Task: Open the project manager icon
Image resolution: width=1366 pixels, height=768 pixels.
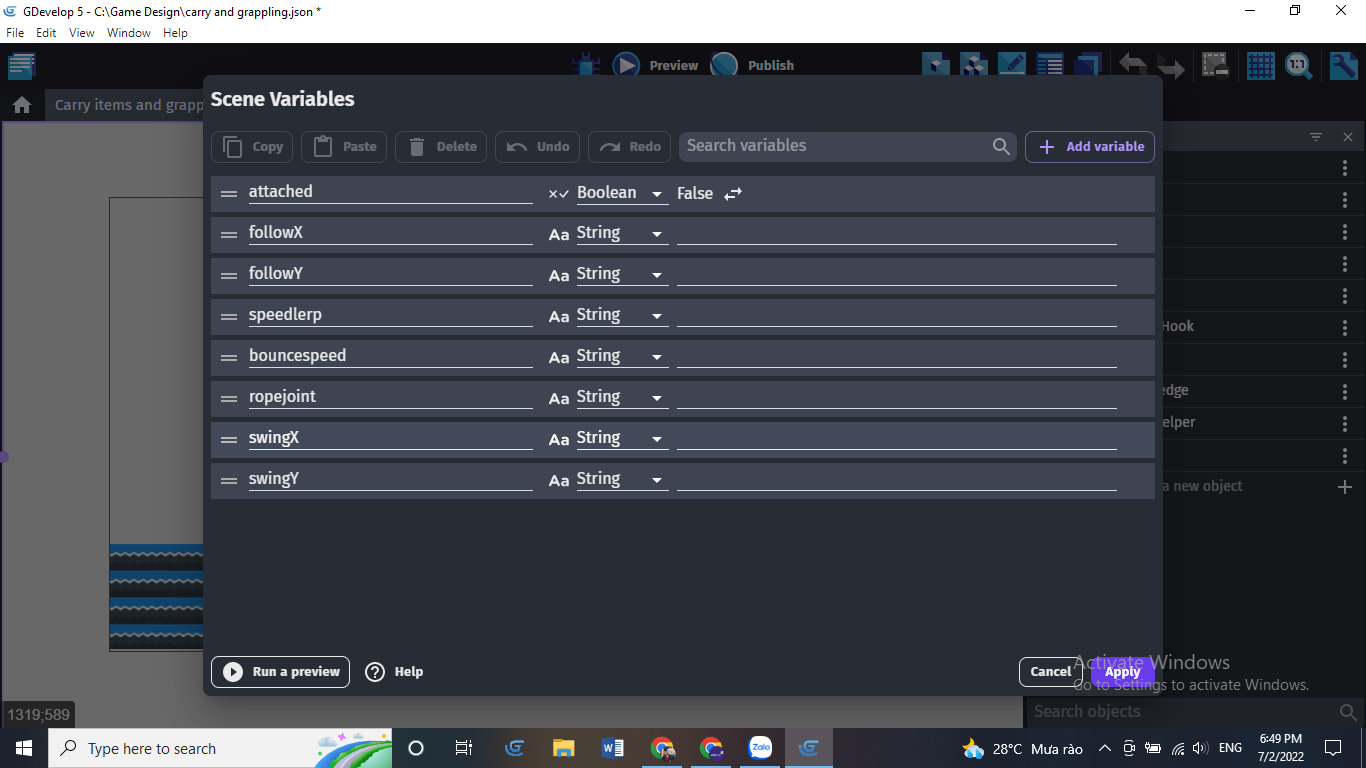Action: tap(21, 66)
